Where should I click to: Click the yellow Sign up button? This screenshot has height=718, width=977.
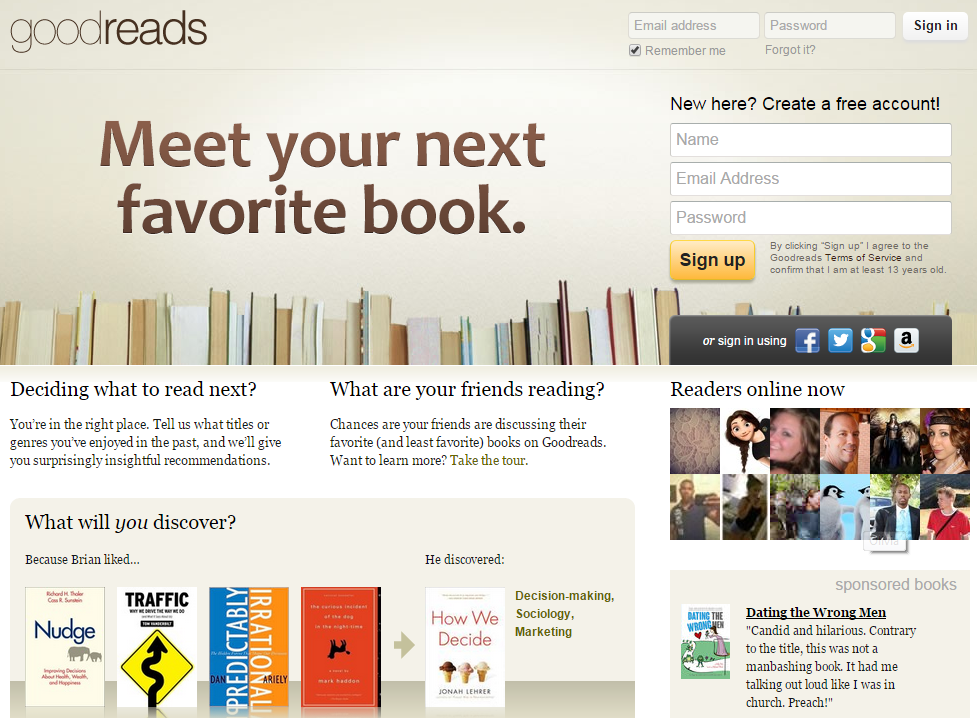[712, 260]
